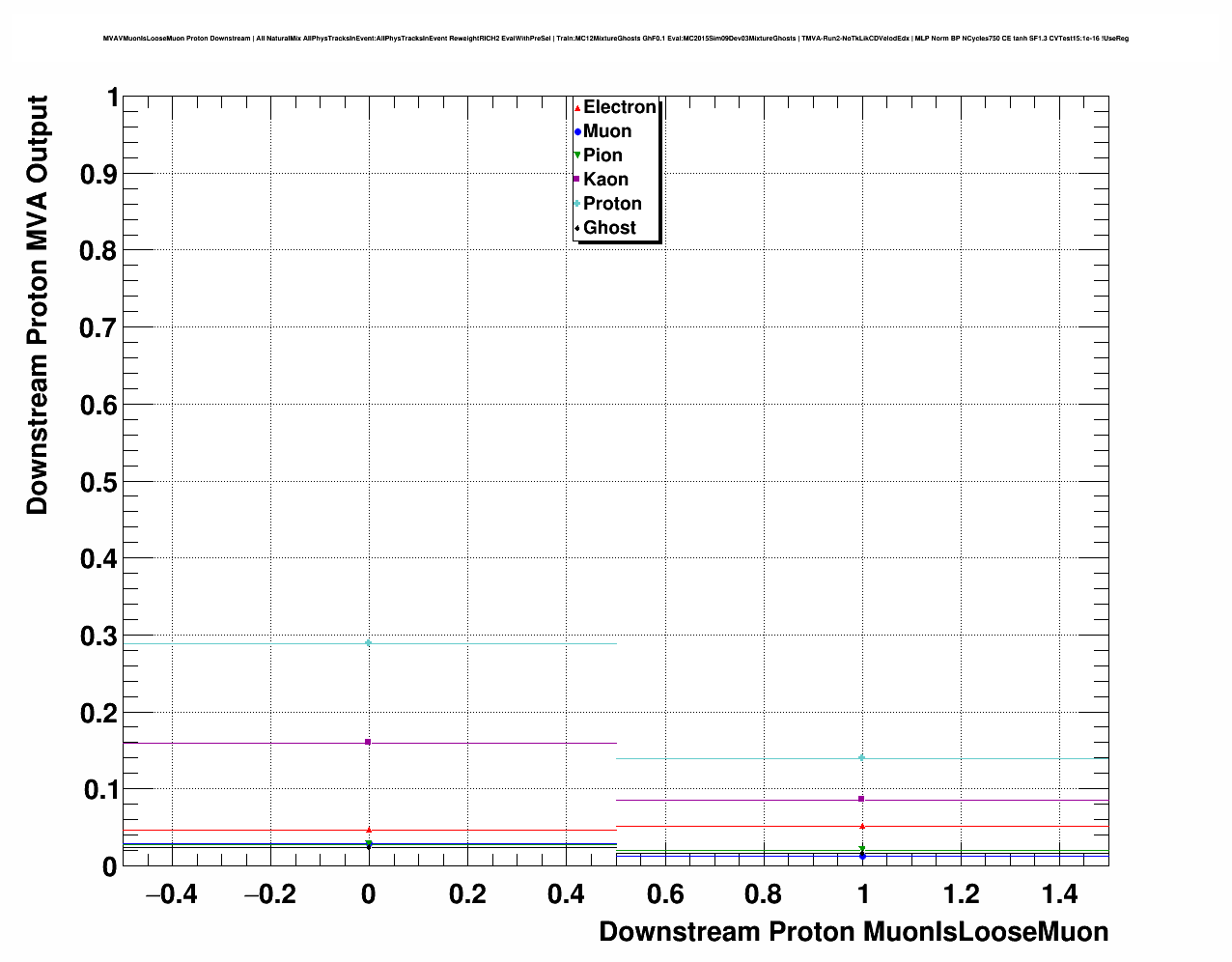The width and height of the screenshot is (1232, 962).
Task: Select the purple Kaon square legend marker
Action: pos(577,180)
